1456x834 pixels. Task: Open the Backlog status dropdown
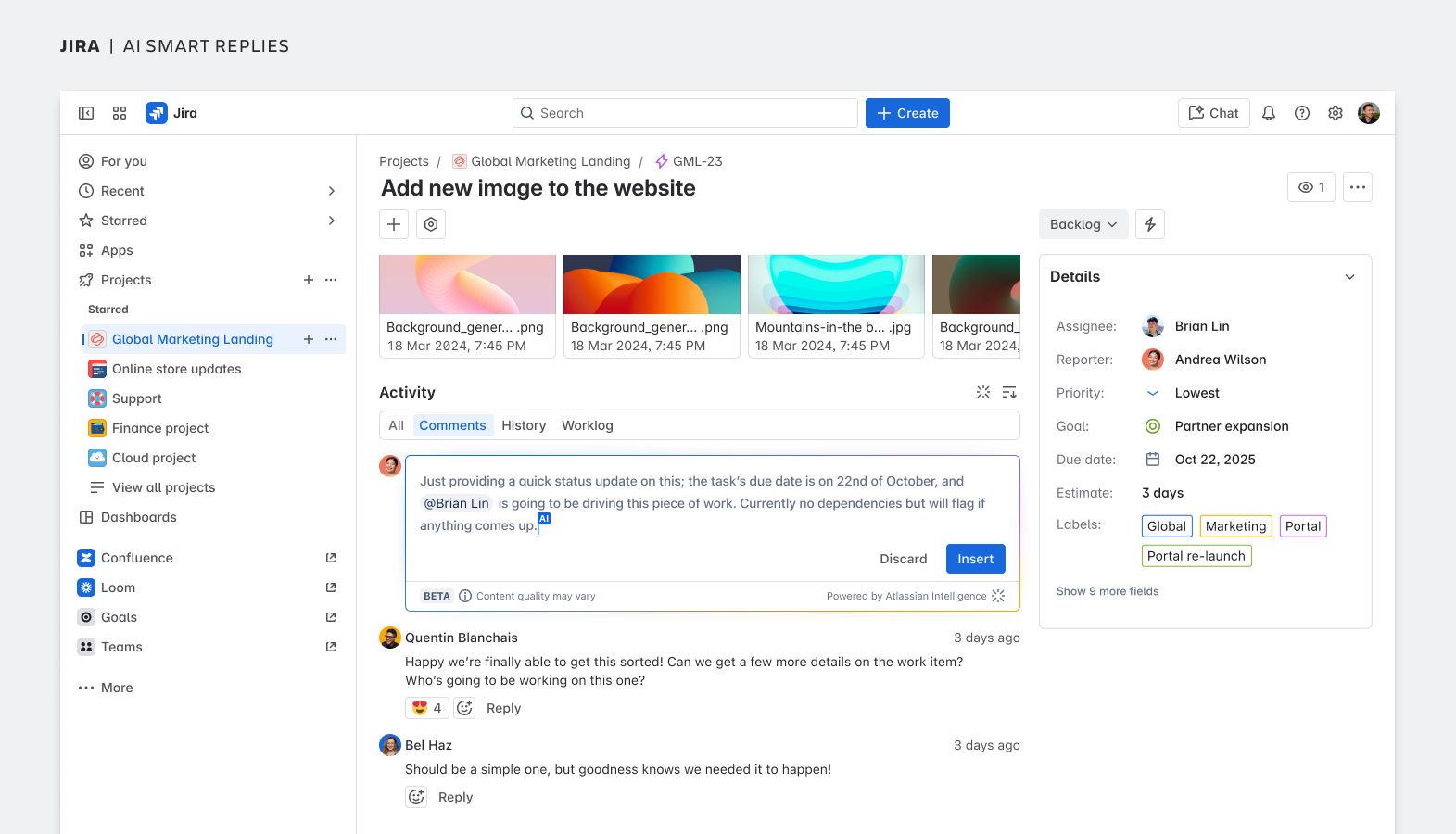1083,224
